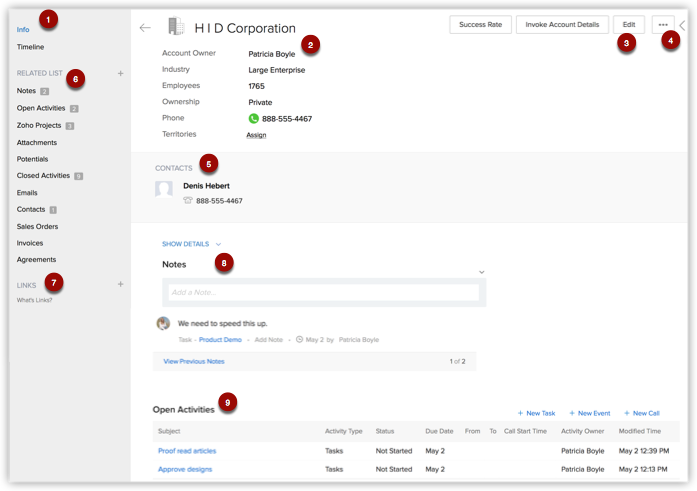
Task: Click the collapse panel arrow at right edge
Action: coord(683,25)
